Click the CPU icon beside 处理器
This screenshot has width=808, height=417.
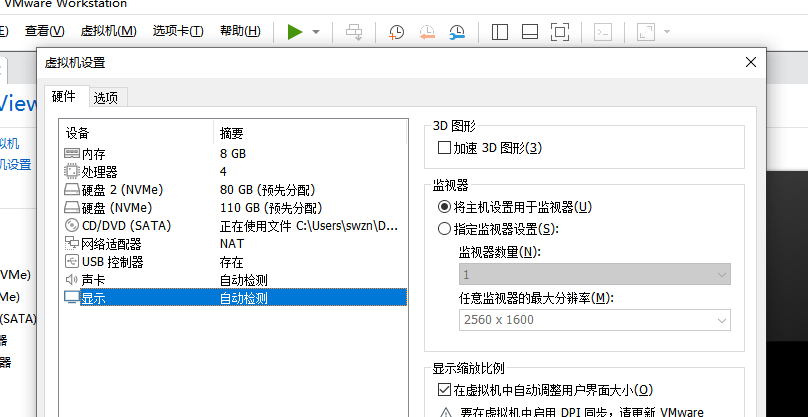click(x=72, y=171)
